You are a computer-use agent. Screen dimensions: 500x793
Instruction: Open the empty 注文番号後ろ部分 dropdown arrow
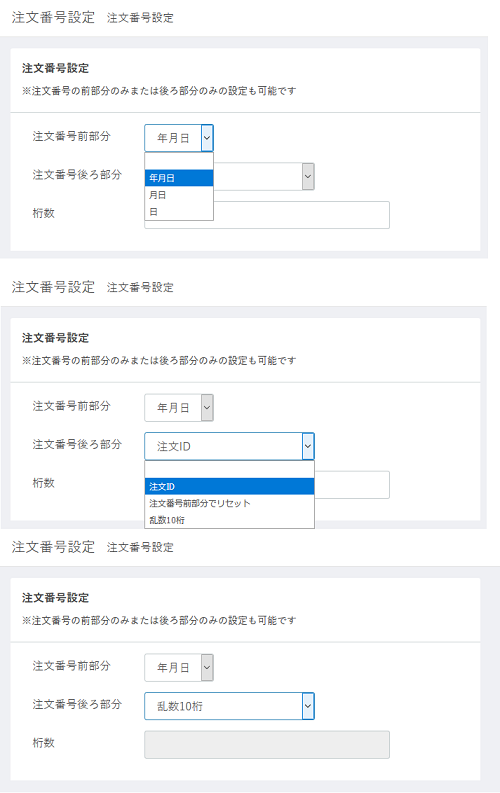pos(308,177)
